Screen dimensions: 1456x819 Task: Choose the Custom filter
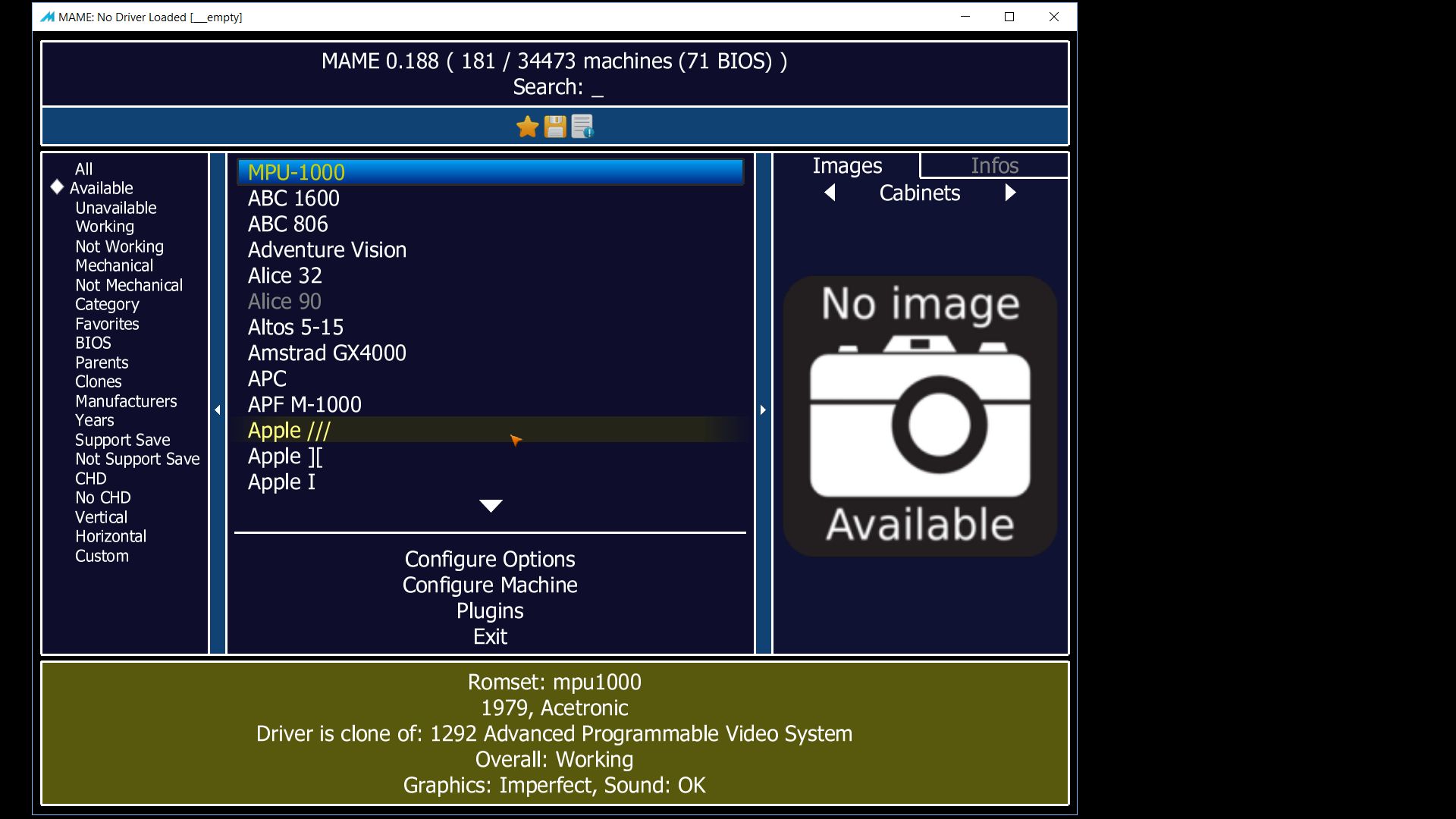(x=102, y=556)
